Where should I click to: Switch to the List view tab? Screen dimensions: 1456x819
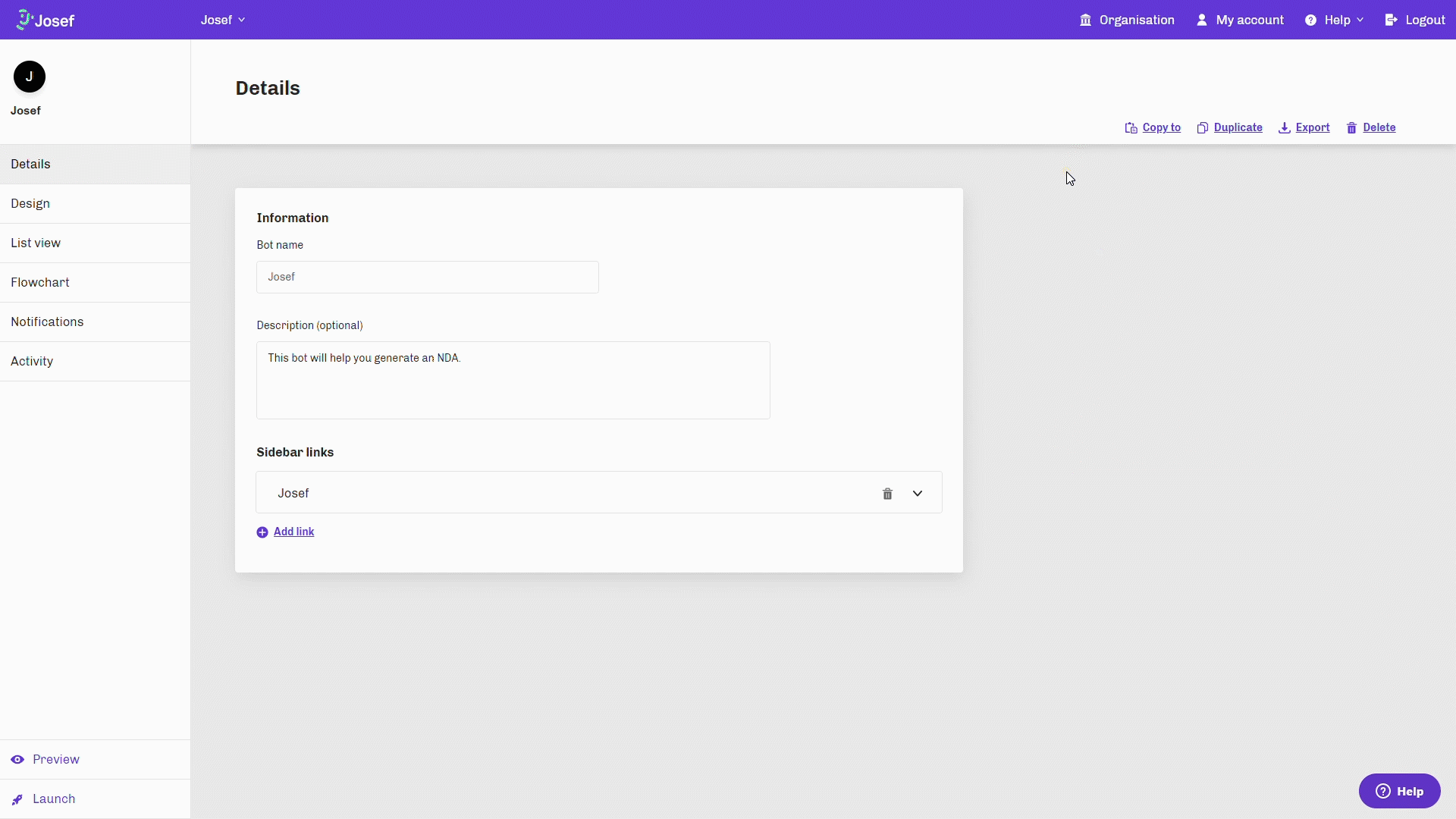tap(95, 243)
